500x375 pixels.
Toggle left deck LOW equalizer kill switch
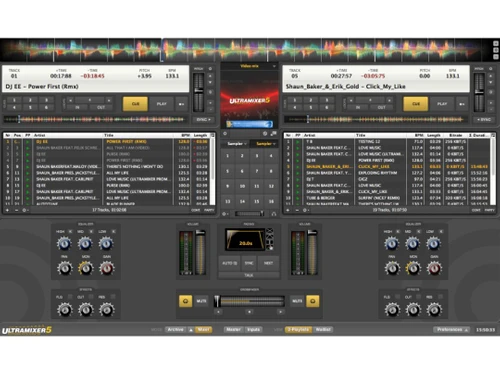tap(113, 231)
